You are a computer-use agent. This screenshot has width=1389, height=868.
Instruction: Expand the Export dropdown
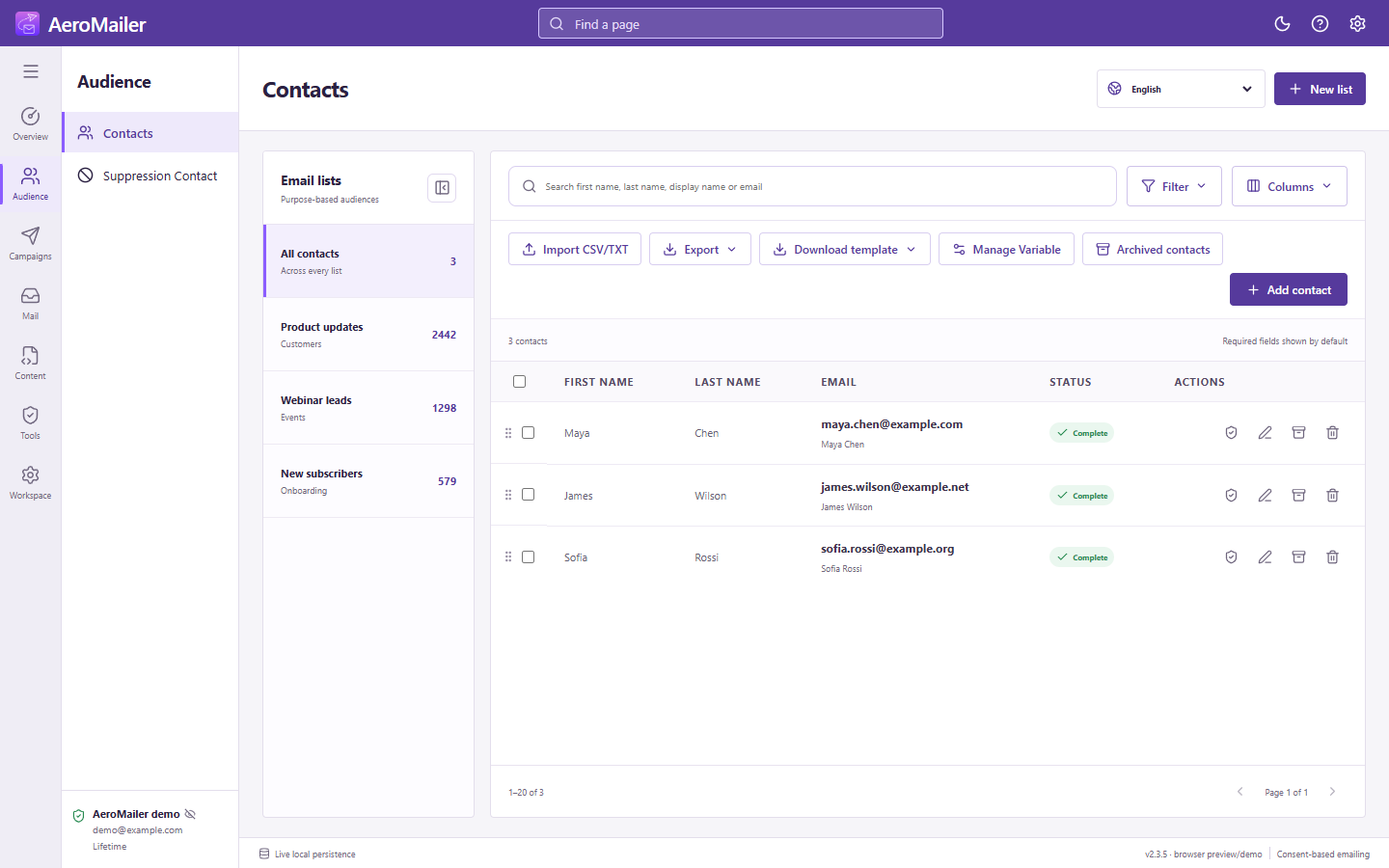tap(699, 249)
